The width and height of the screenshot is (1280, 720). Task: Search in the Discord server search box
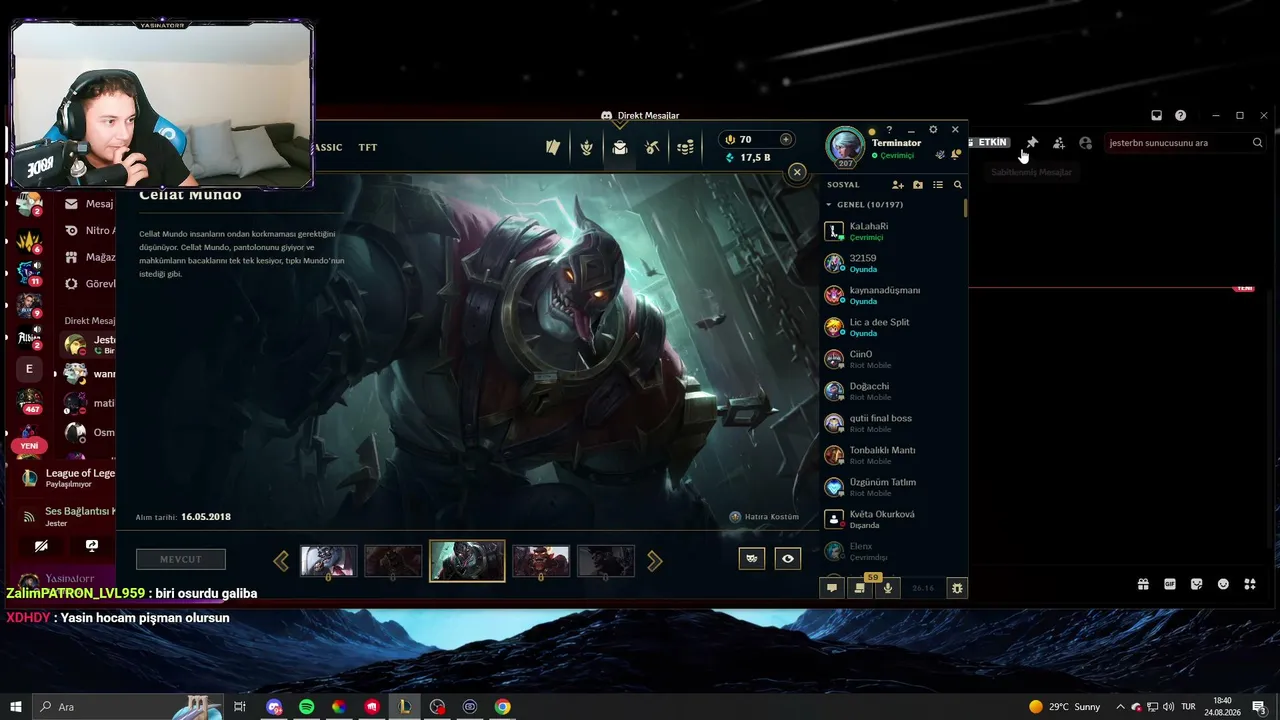point(1186,143)
